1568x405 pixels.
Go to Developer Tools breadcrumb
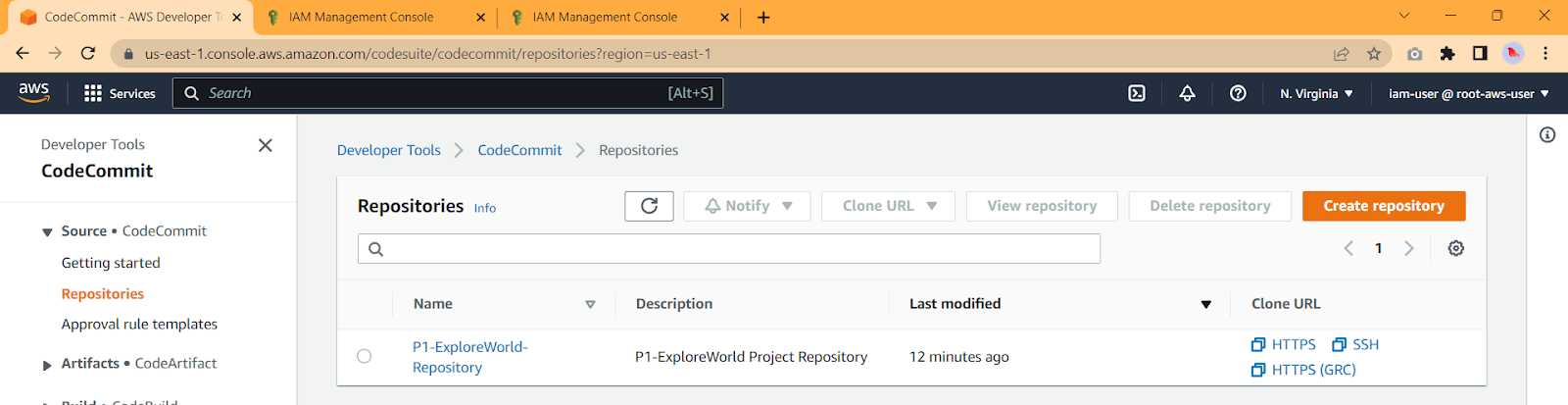(389, 150)
